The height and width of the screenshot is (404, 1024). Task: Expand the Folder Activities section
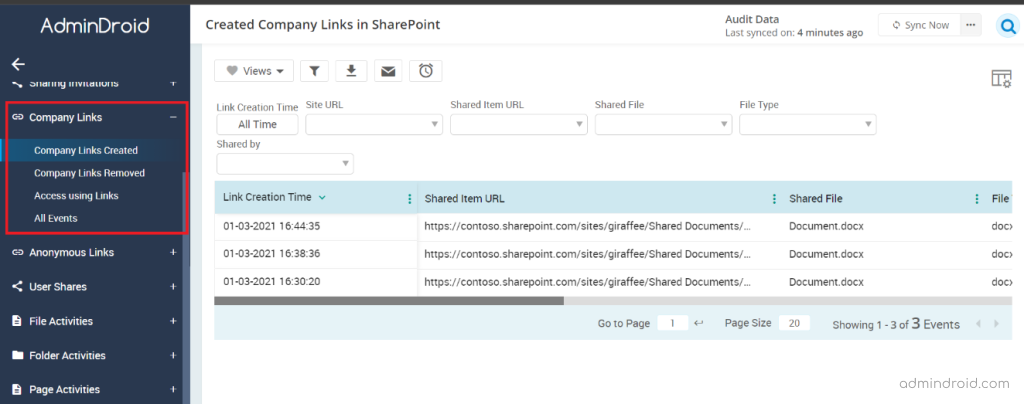173,356
